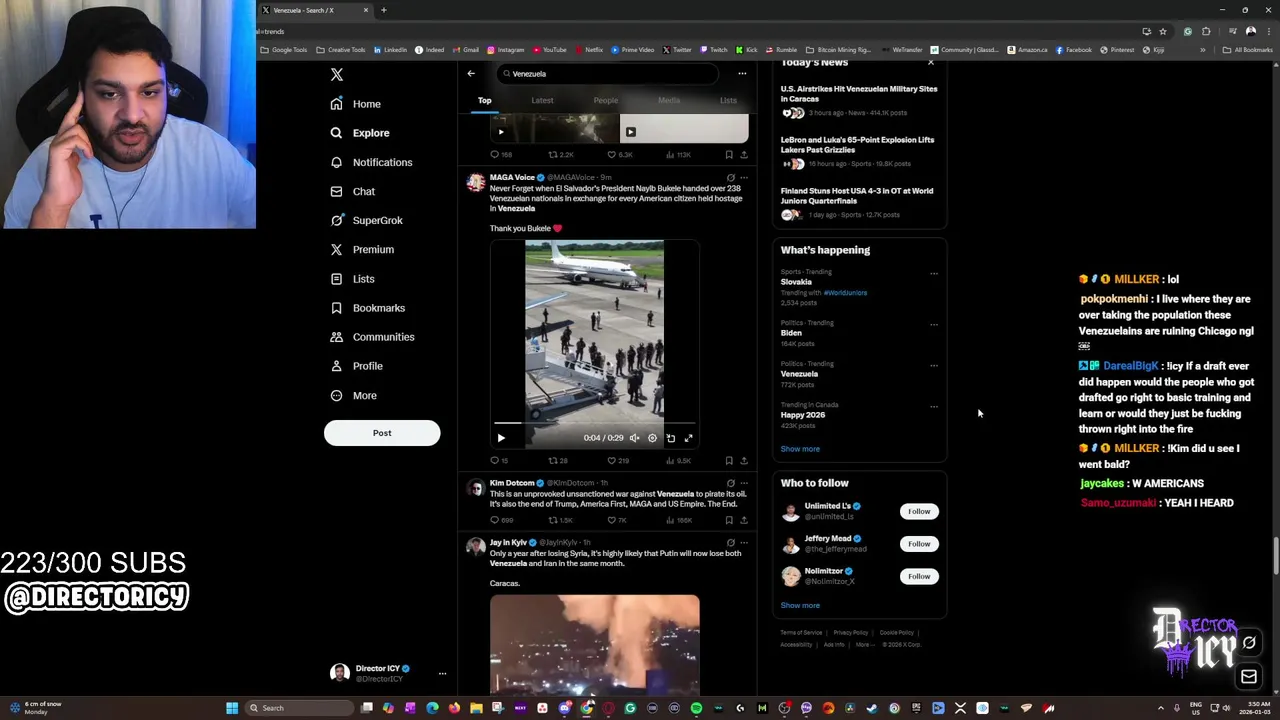The height and width of the screenshot is (720, 1280).
Task: Reply to the Kim Dotcom post
Action: pos(500,520)
